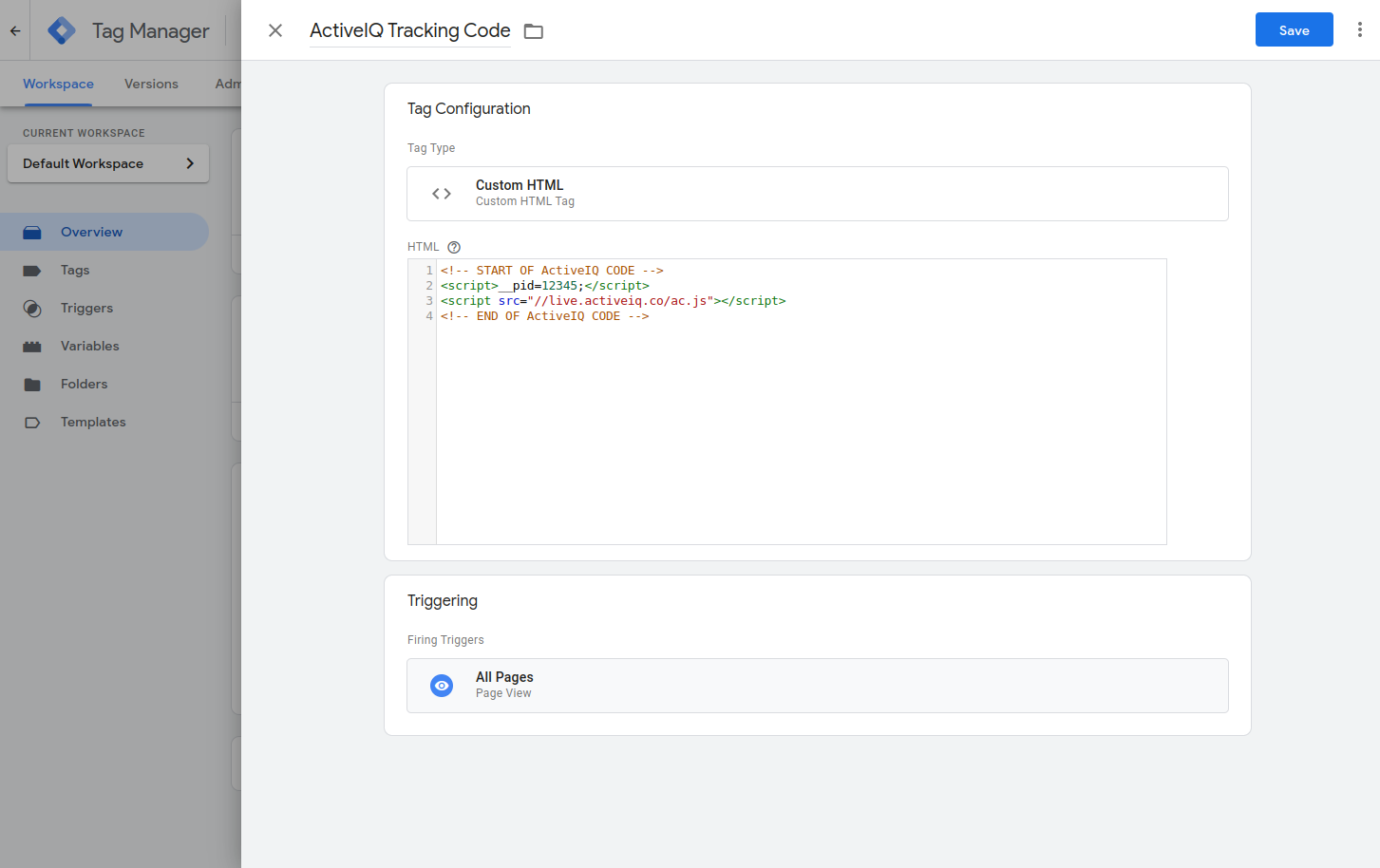This screenshot has width=1380, height=868.
Task: Click the Tag Manager title text
Action: tap(151, 31)
